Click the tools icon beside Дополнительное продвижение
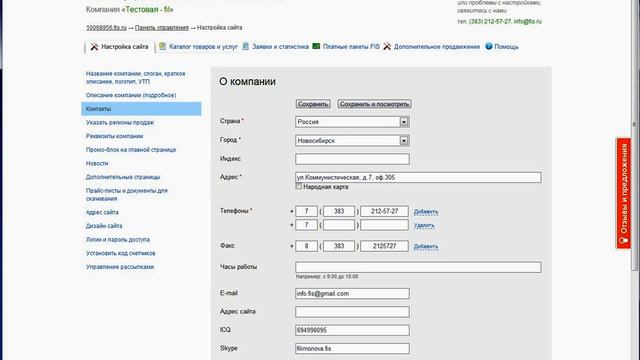 click(x=387, y=47)
